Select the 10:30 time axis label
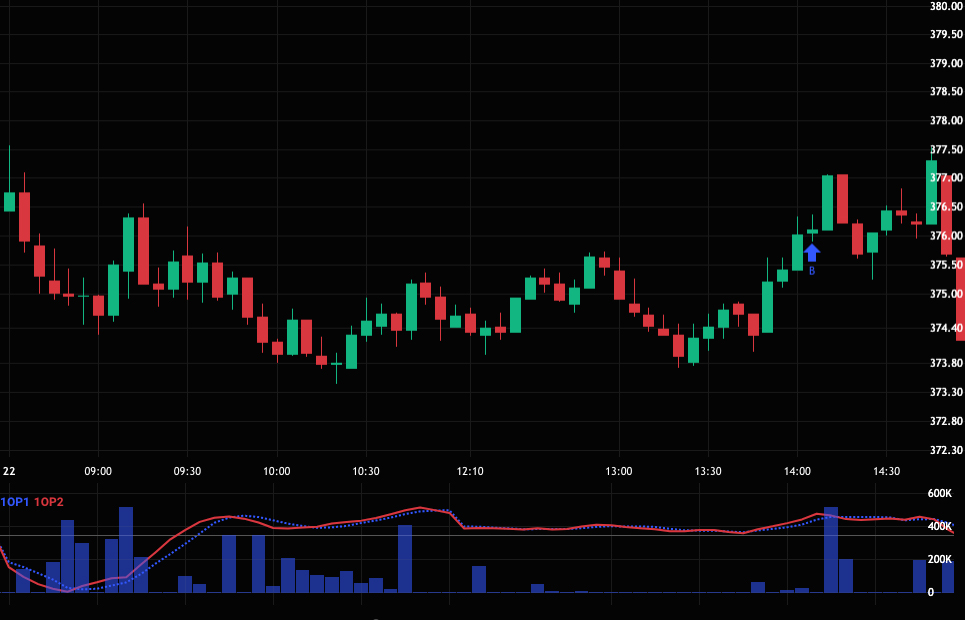Image resolution: width=965 pixels, height=620 pixels. (366, 471)
